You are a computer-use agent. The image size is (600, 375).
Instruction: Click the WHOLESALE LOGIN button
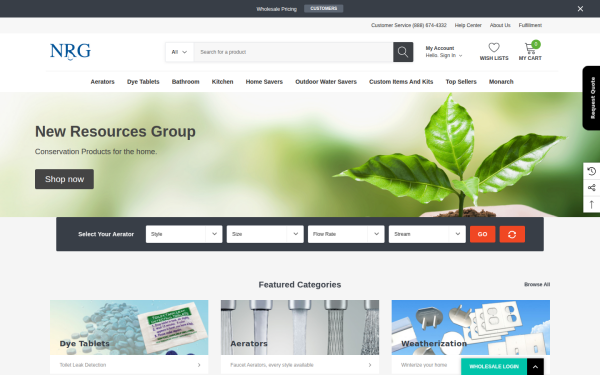(494, 367)
